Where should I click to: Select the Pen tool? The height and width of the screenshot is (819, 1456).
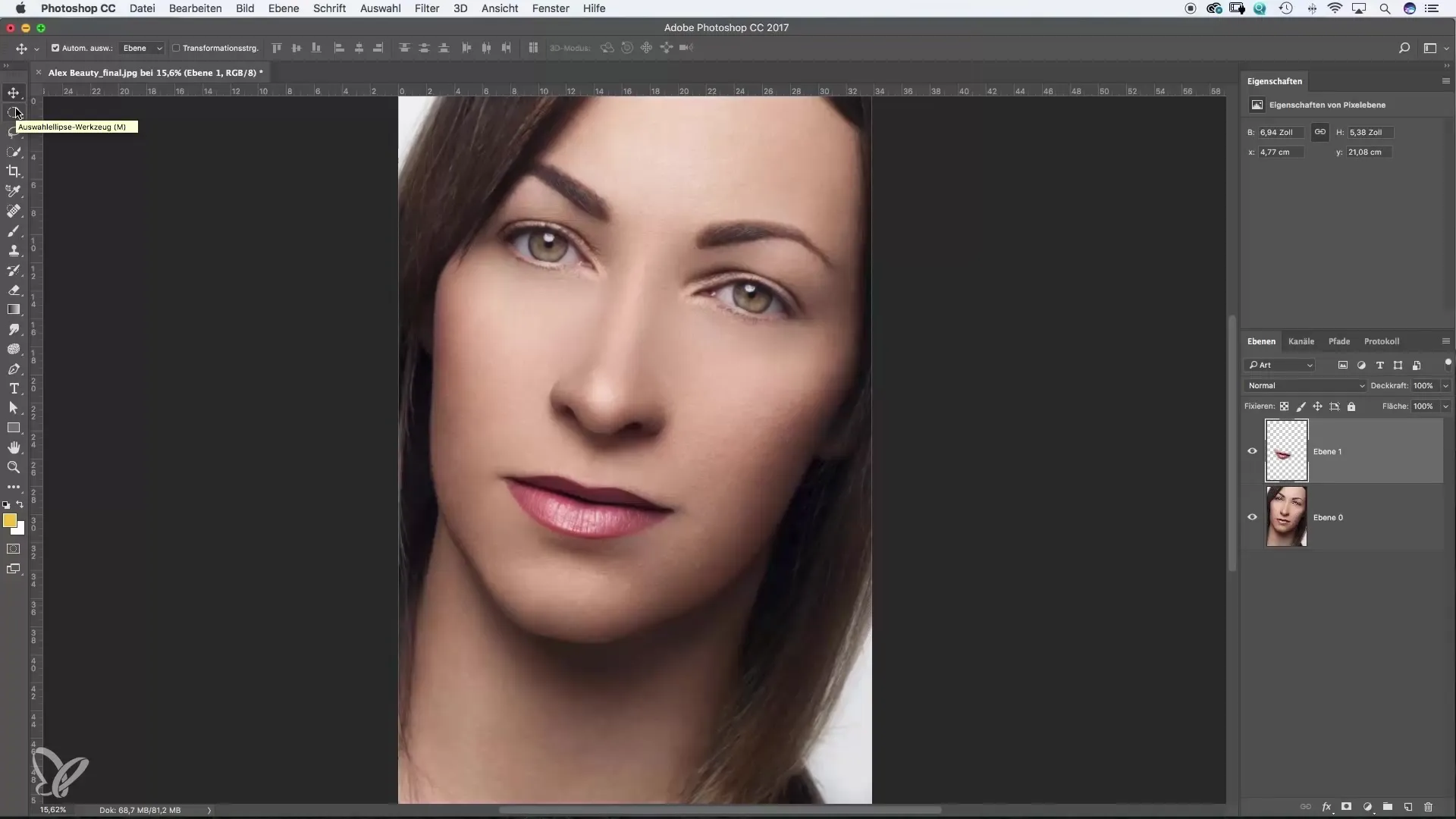click(x=14, y=369)
